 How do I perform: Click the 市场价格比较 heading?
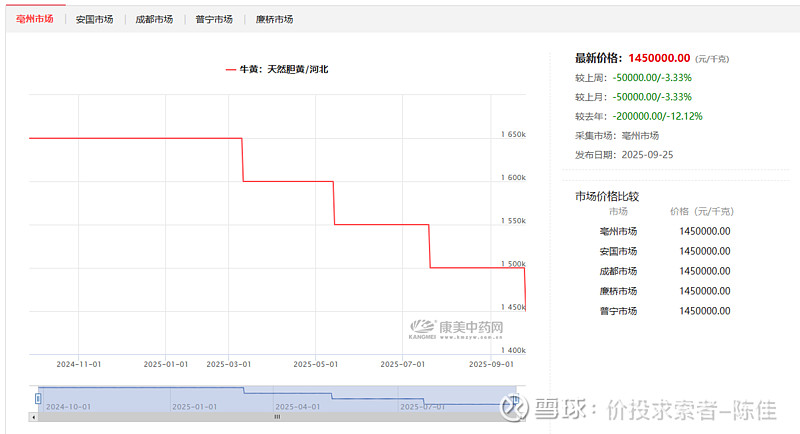click(607, 196)
